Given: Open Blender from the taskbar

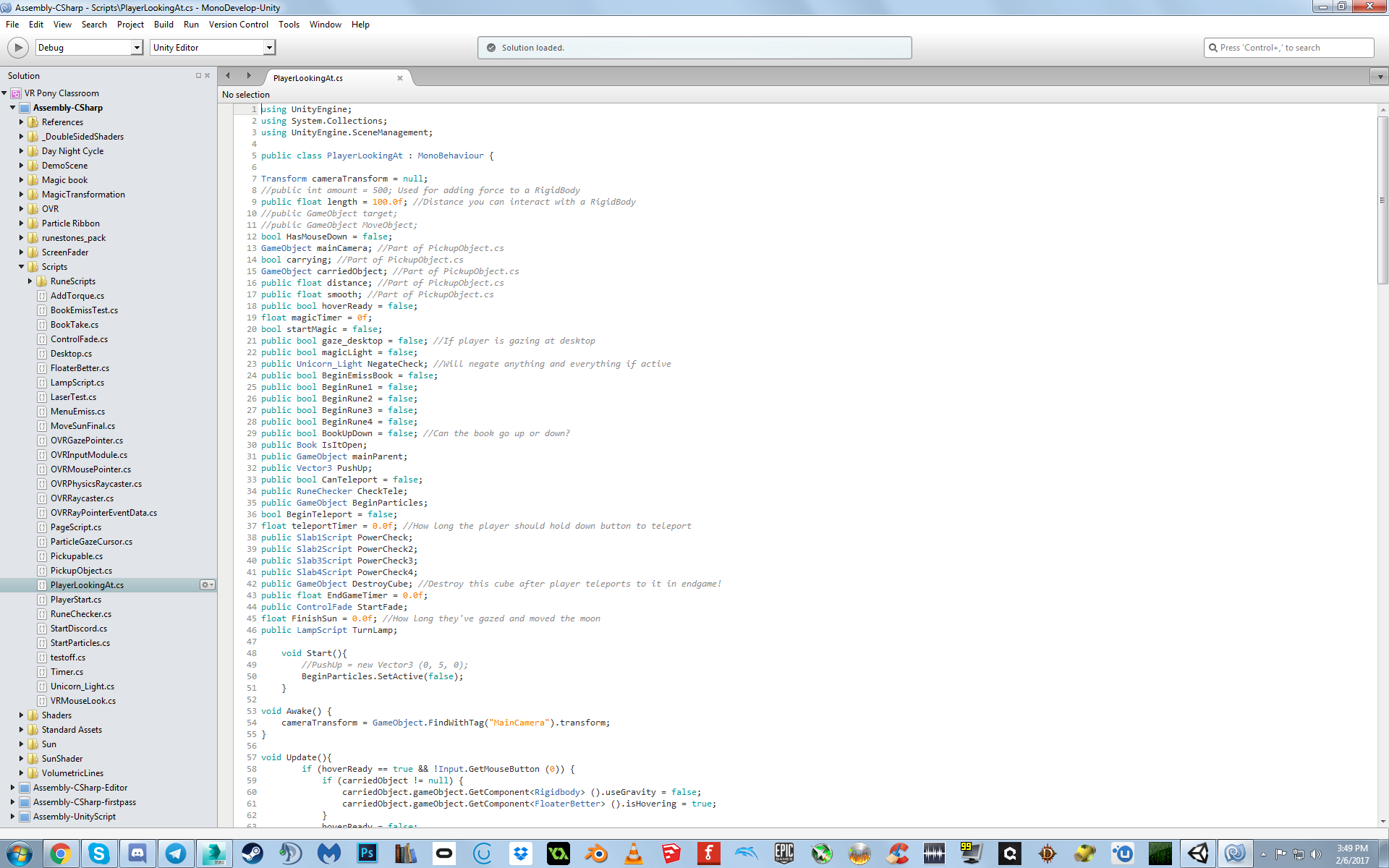Looking at the screenshot, I should [x=596, y=854].
